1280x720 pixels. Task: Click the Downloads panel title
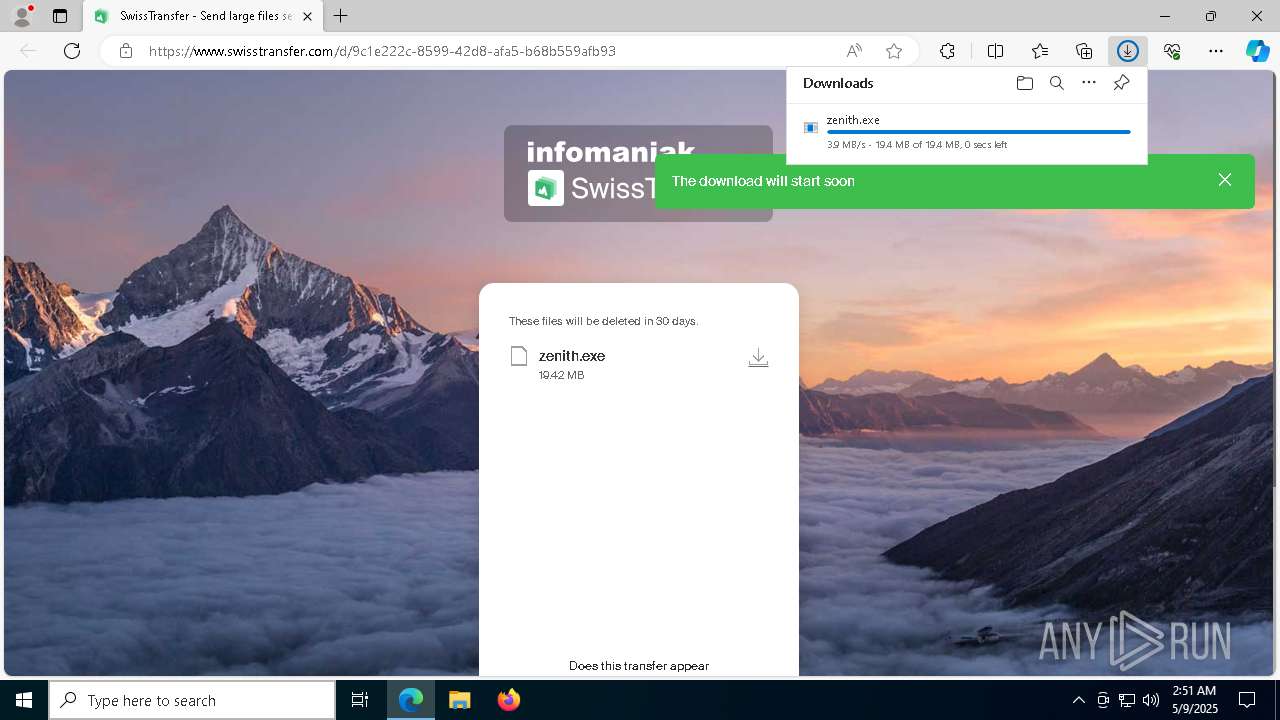838,83
